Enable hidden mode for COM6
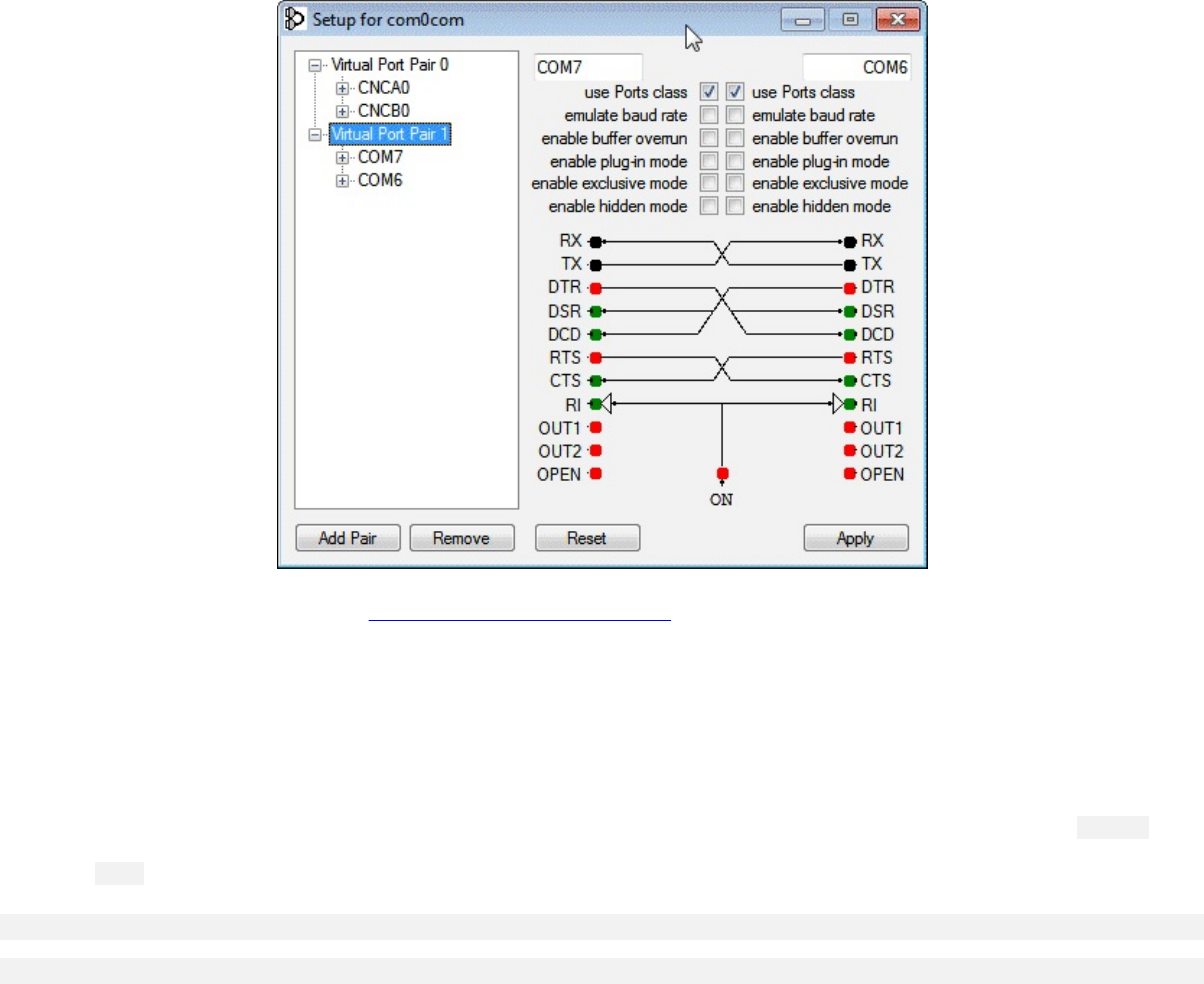 pos(735,206)
